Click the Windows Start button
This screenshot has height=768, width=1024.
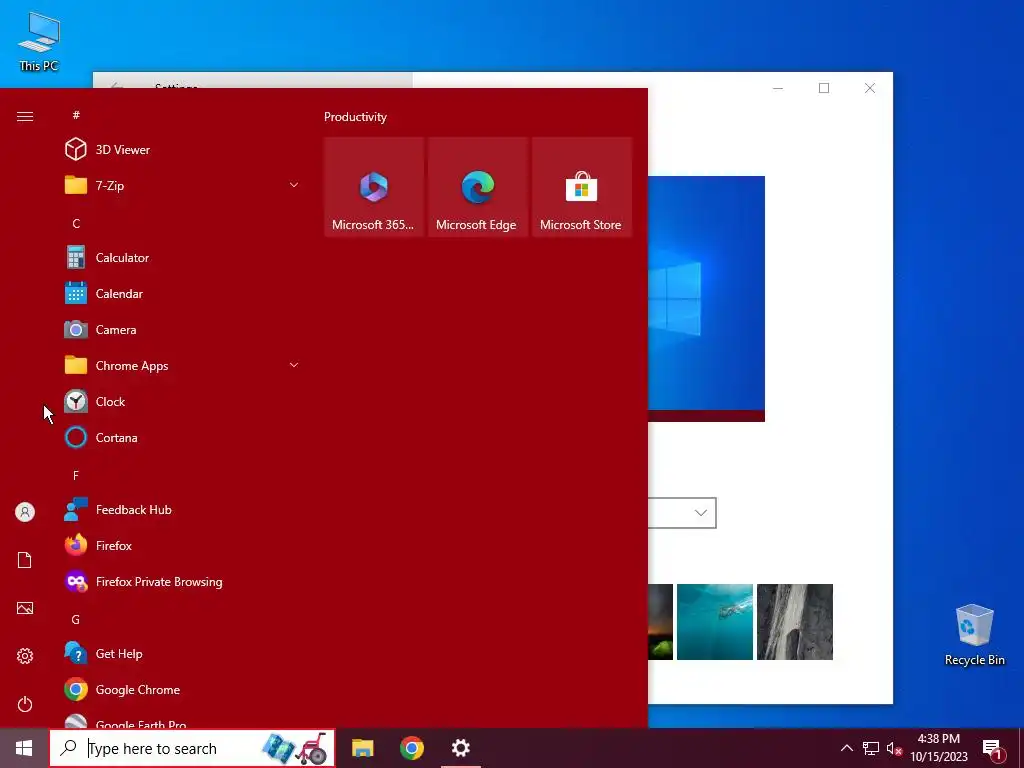click(x=24, y=748)
